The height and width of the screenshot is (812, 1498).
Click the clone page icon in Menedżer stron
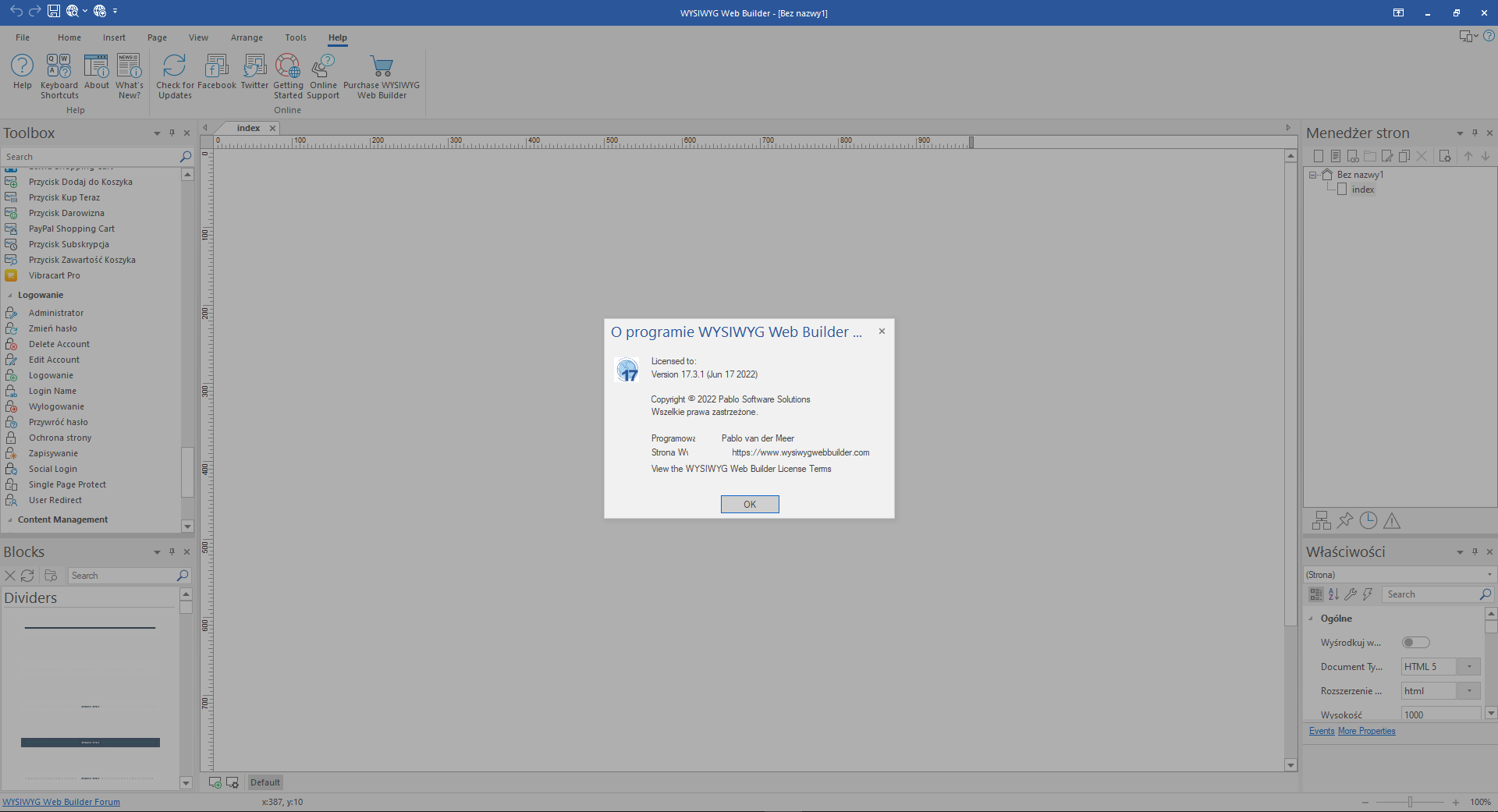coord(1404,156)
